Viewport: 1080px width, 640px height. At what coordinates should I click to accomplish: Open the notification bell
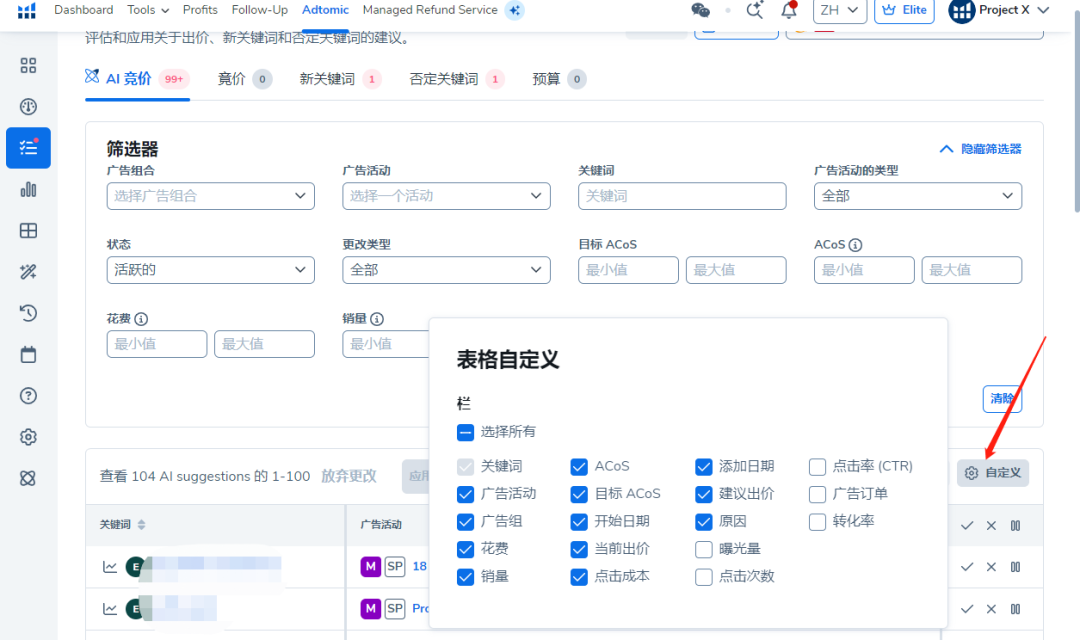pos(789,10)
